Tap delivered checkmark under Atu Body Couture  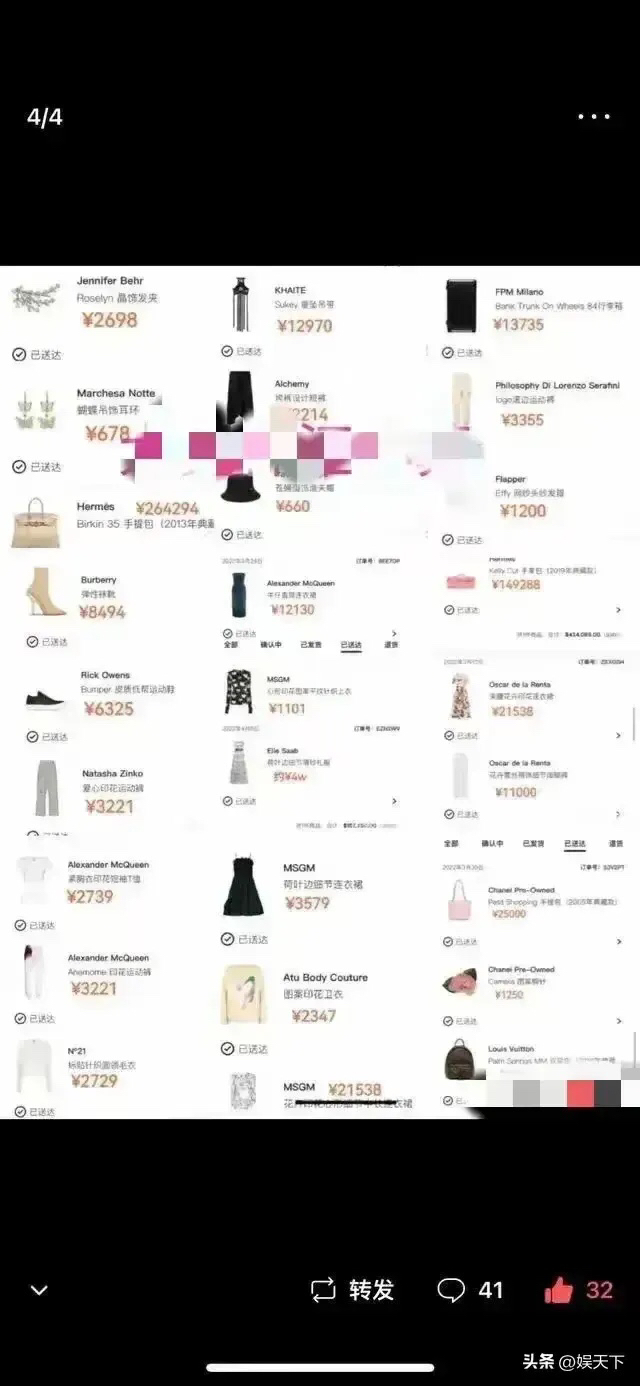click(x=228, y=1049)
